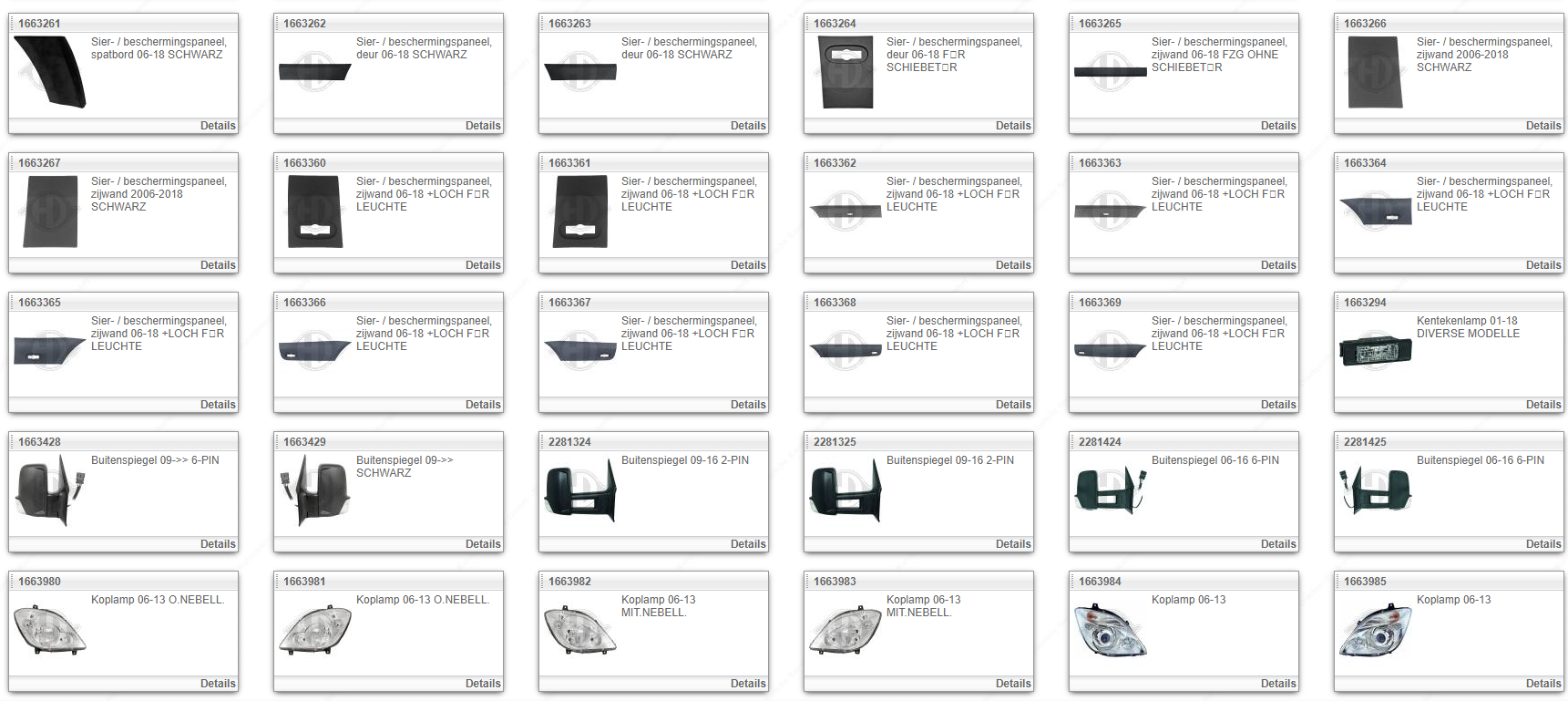Open Details for headlamp 1663983
This screenshot has width=1568, height=701.
pyautogui.click(x=1013, y=684)
